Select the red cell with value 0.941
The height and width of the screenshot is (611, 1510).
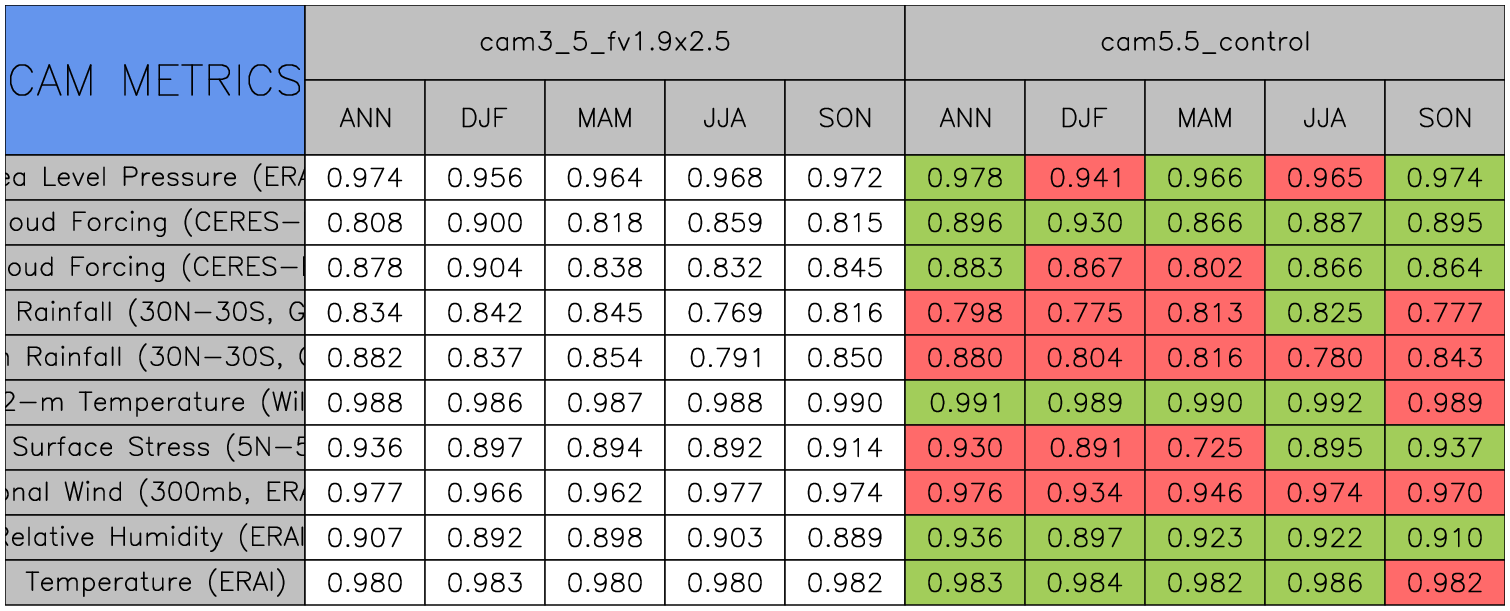point(1085,178)
